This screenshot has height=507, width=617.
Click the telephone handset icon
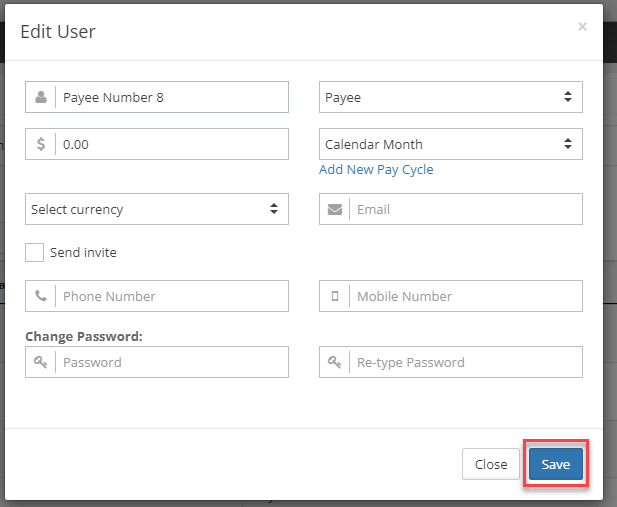[41, 296]
